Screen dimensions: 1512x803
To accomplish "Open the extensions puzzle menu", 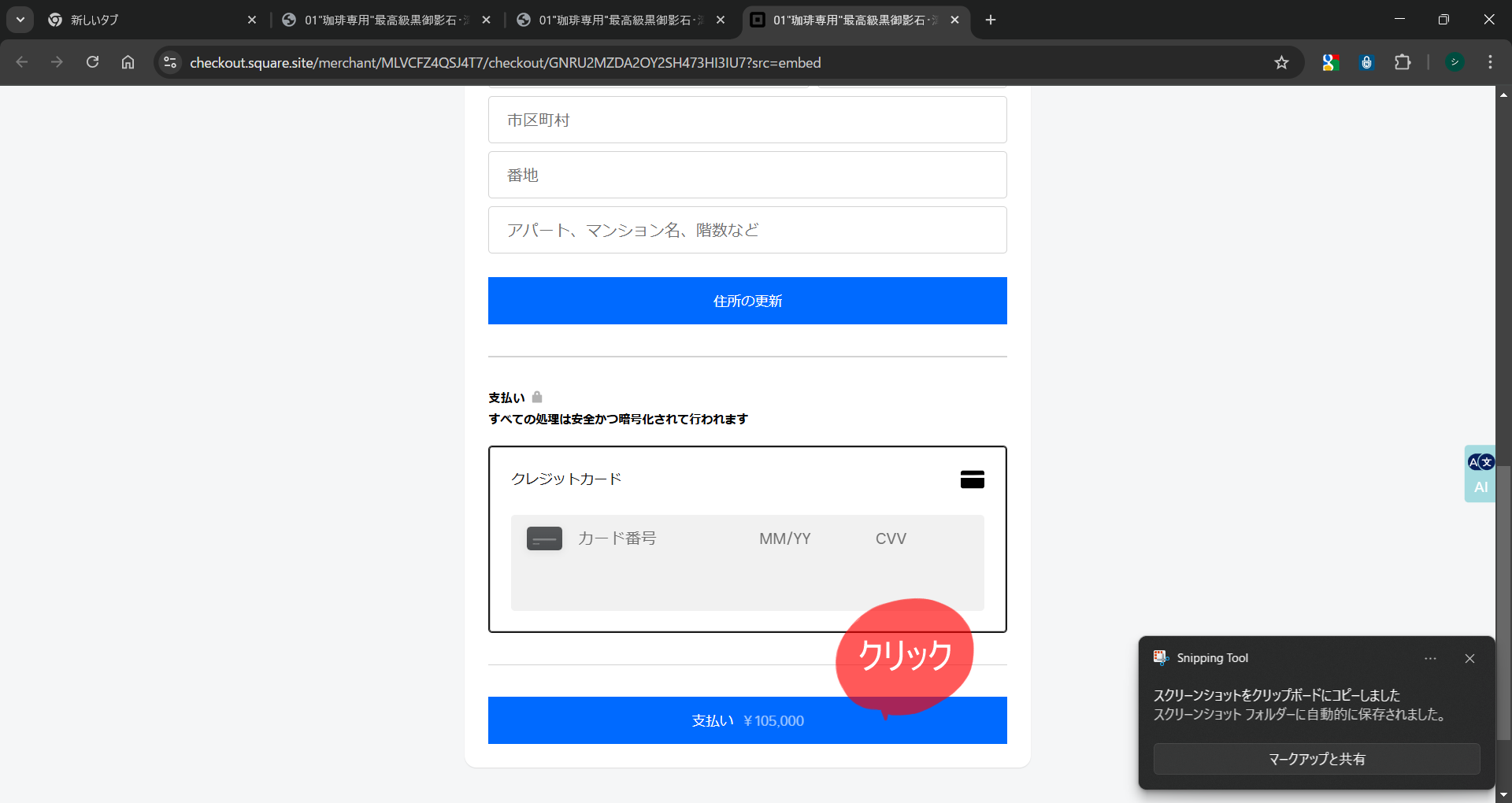I will [x=1403, y=62].
